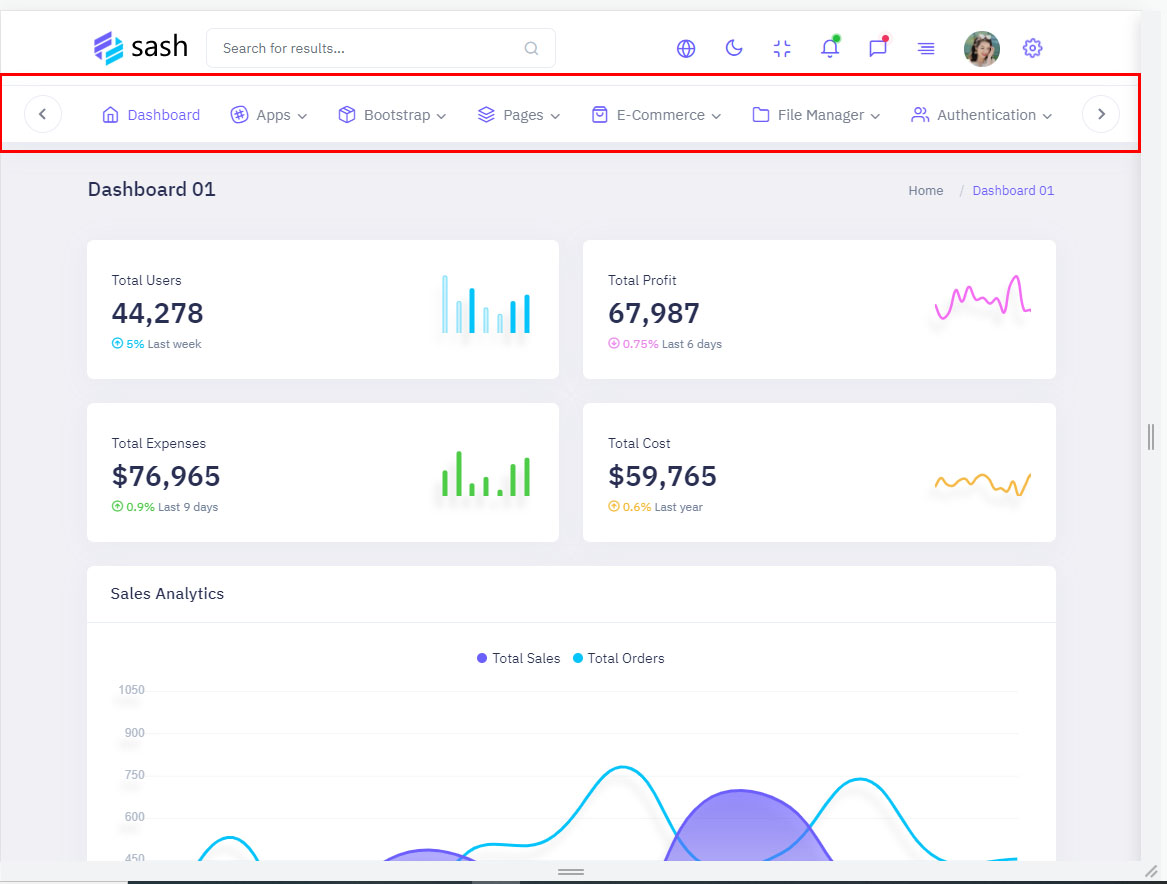Exit fullscreen using the minimize icon

coord(782,48)
